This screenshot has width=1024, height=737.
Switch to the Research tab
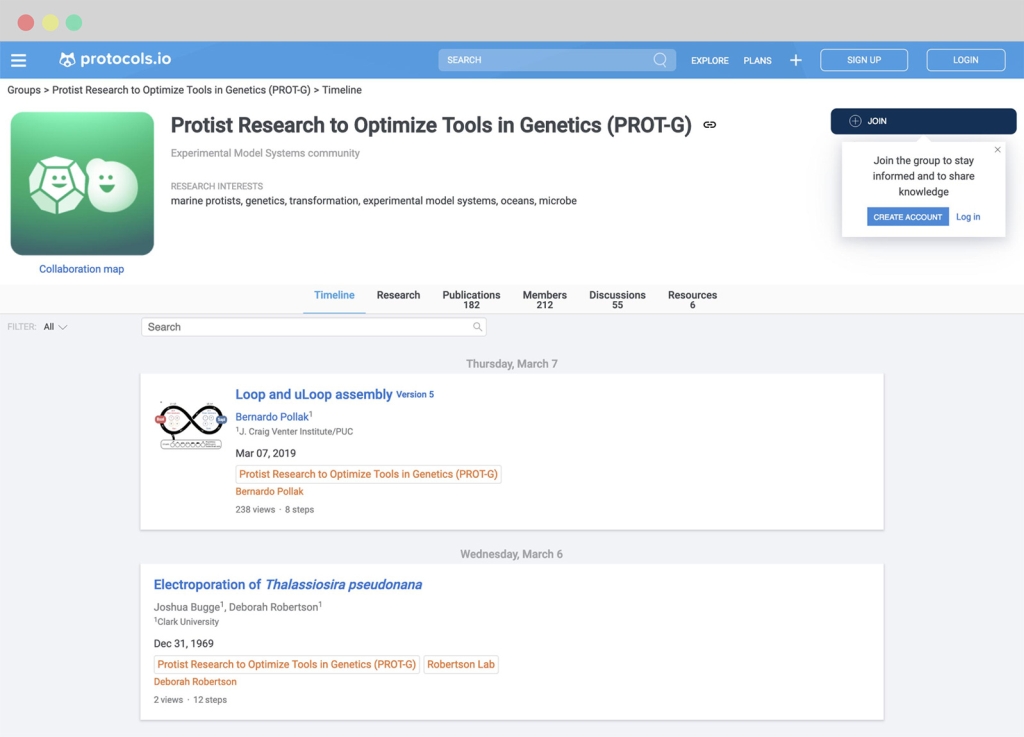click(398, 295)
